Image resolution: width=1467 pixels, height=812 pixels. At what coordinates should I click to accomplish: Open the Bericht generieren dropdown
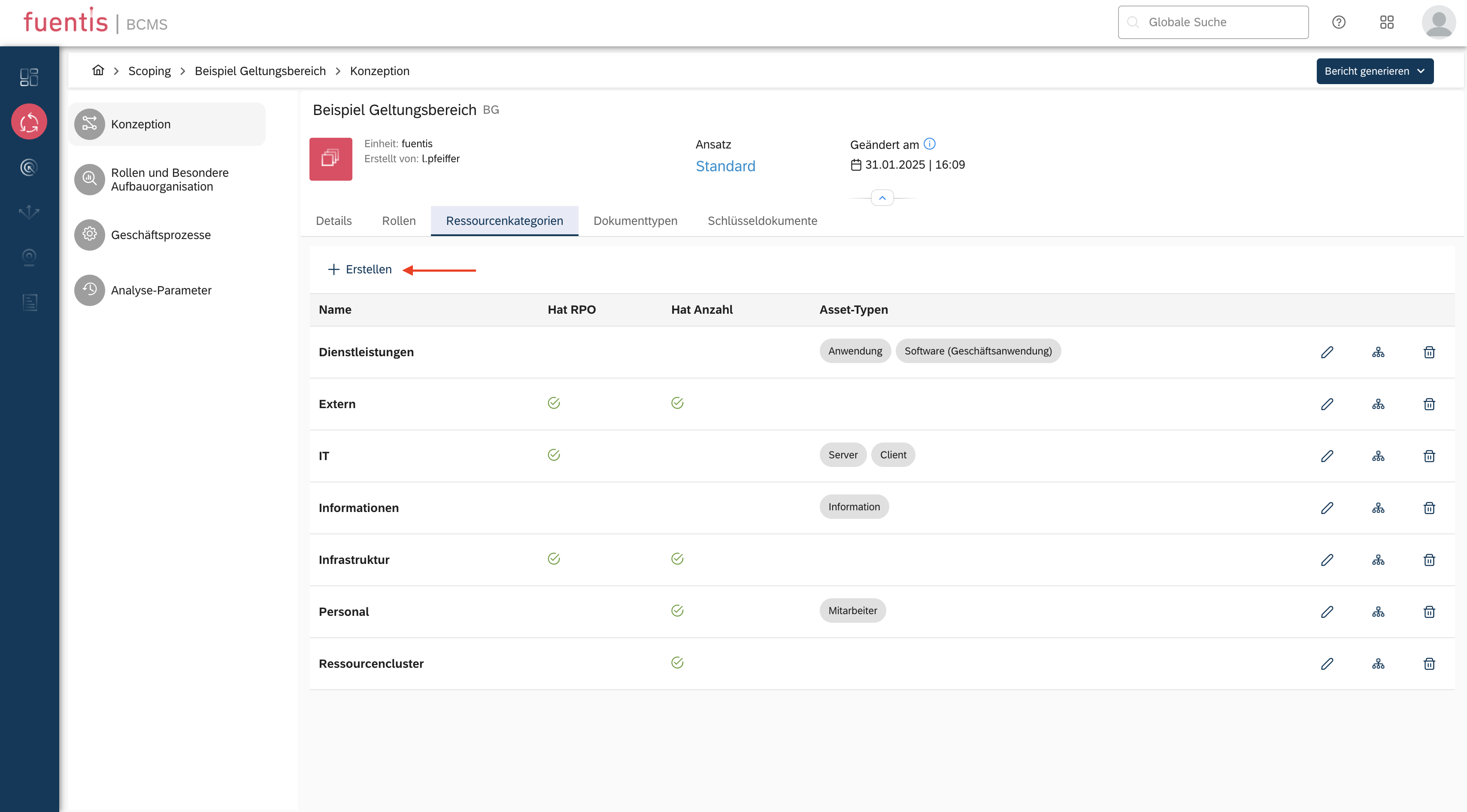[x=1374, y=71]
